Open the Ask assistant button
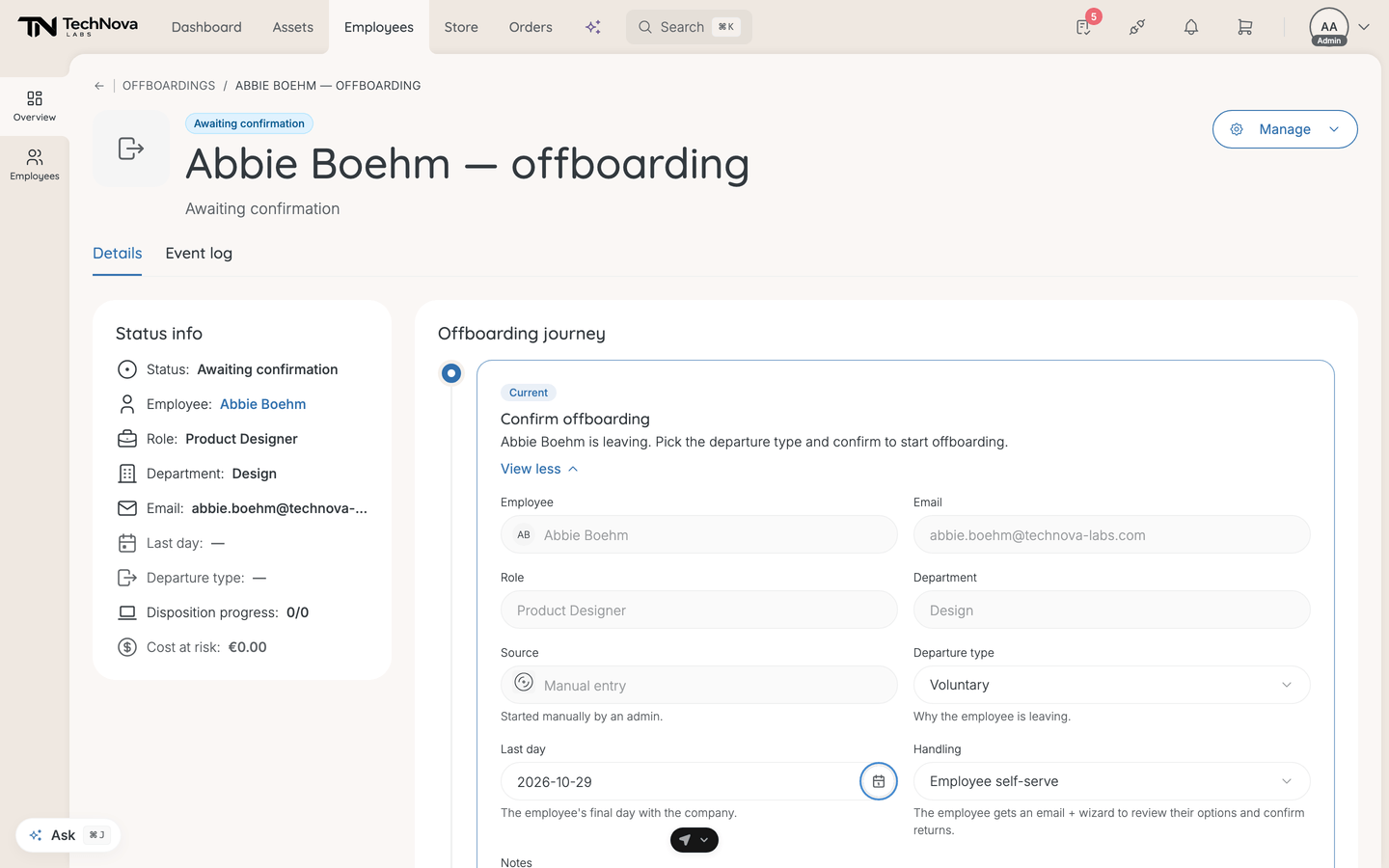 click(68, 835)
